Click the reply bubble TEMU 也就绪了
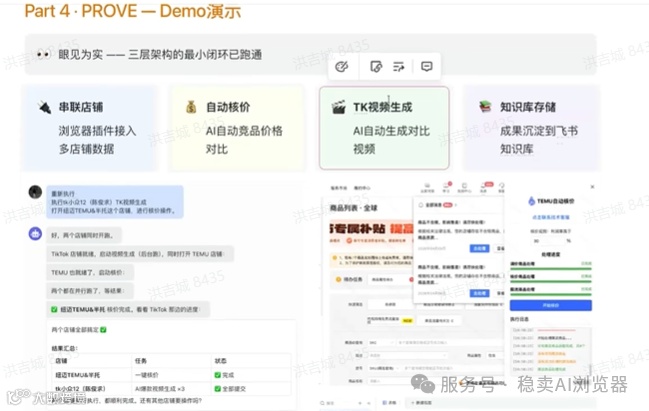 (90, 272)
